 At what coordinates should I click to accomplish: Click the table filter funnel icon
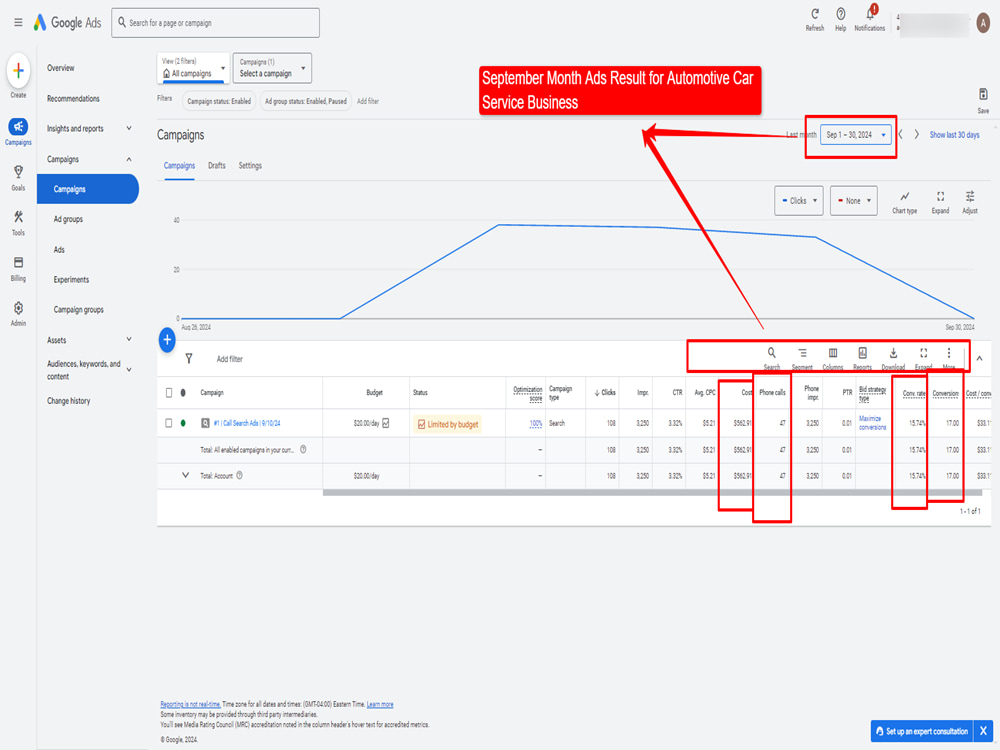pyautogui.click(x=189, y=359)
